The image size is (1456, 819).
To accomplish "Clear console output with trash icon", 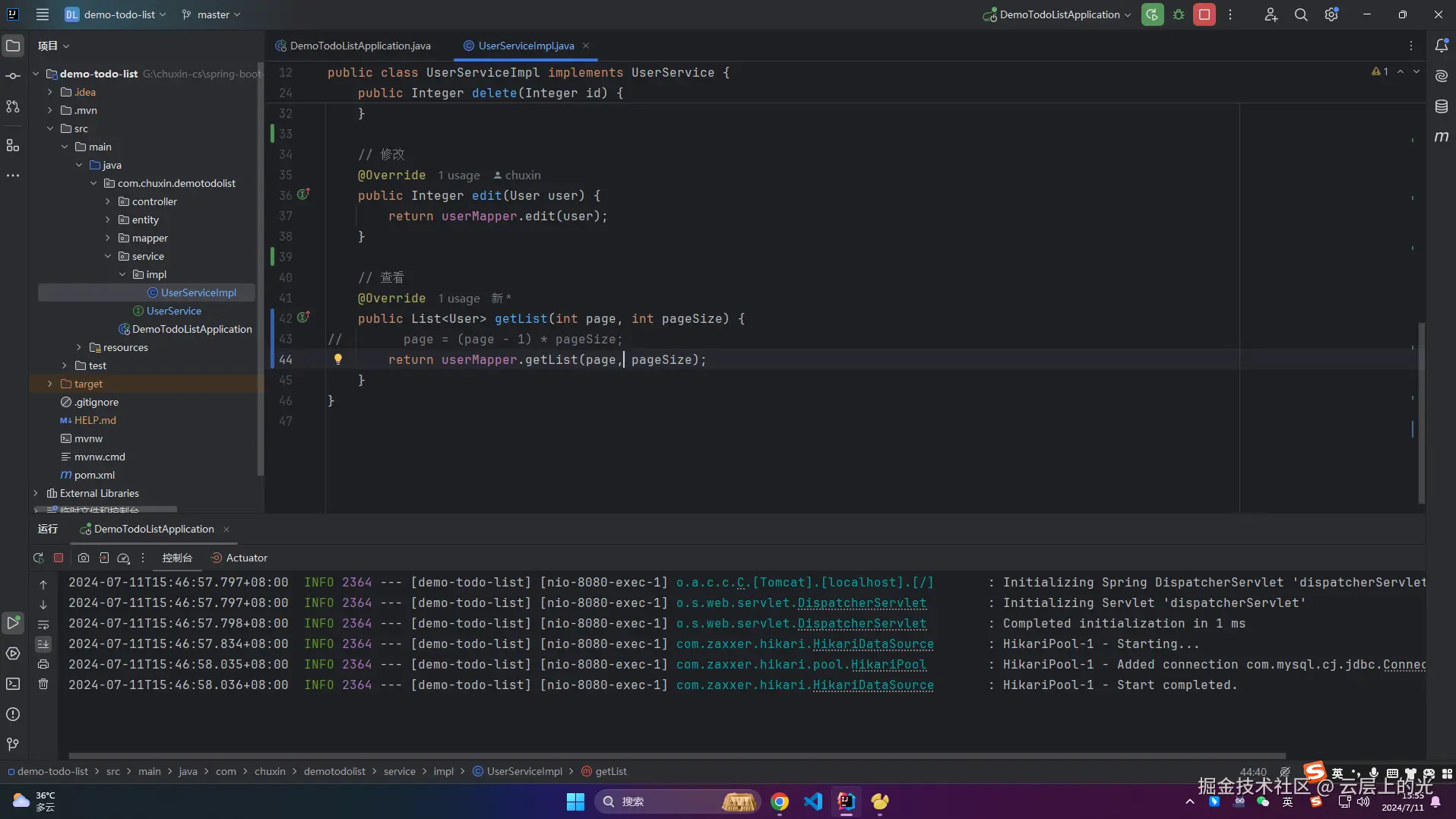I will (x=43, y=685).
